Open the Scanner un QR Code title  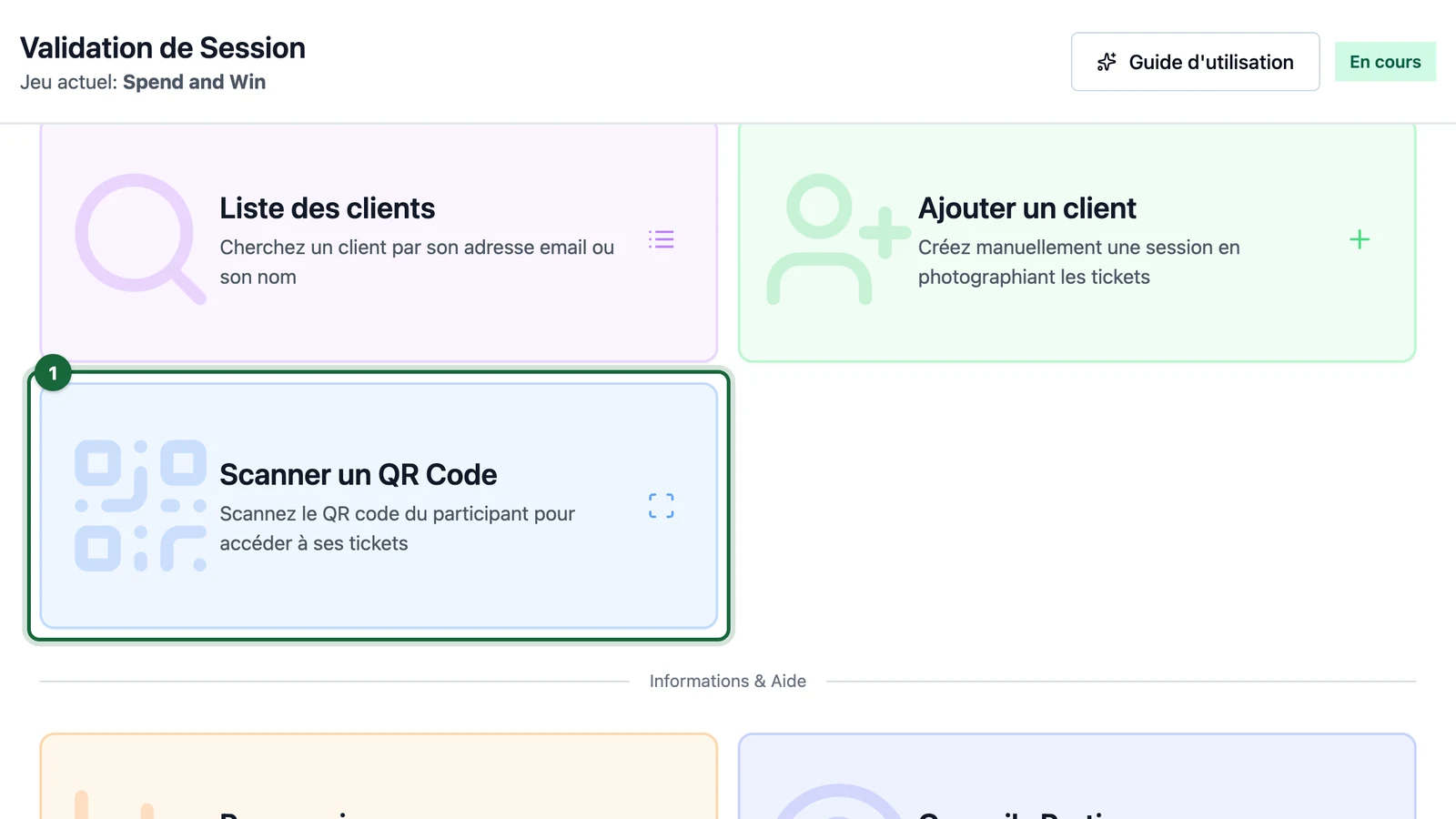click(359, 475)
